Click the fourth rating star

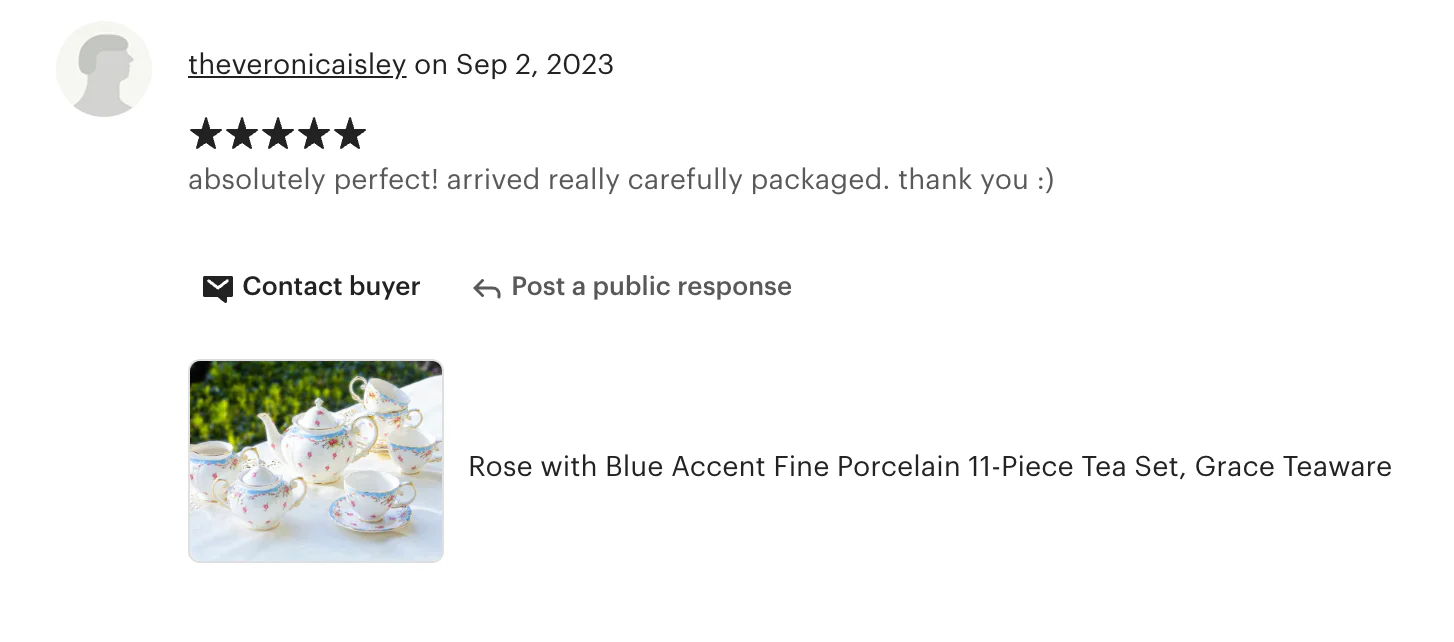[x=314, y=134]
